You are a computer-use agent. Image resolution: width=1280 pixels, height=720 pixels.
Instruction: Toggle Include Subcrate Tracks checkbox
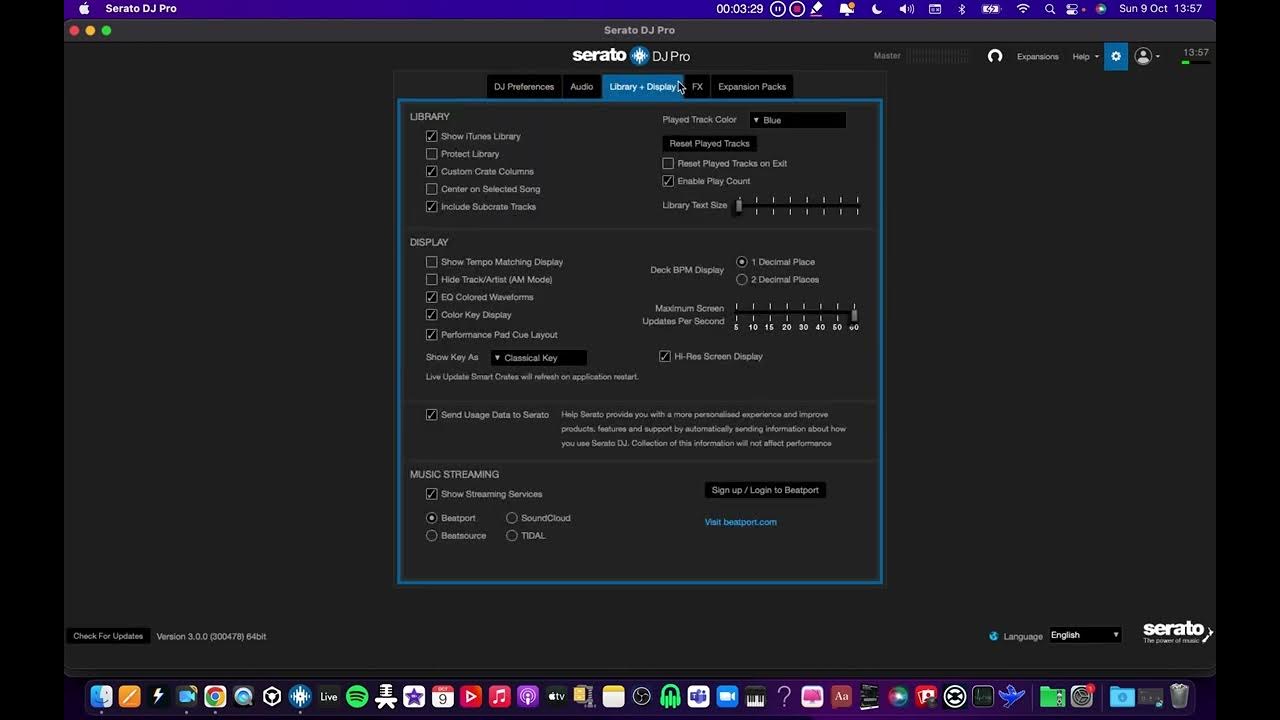pyautogui.click(x=432, y=207)
